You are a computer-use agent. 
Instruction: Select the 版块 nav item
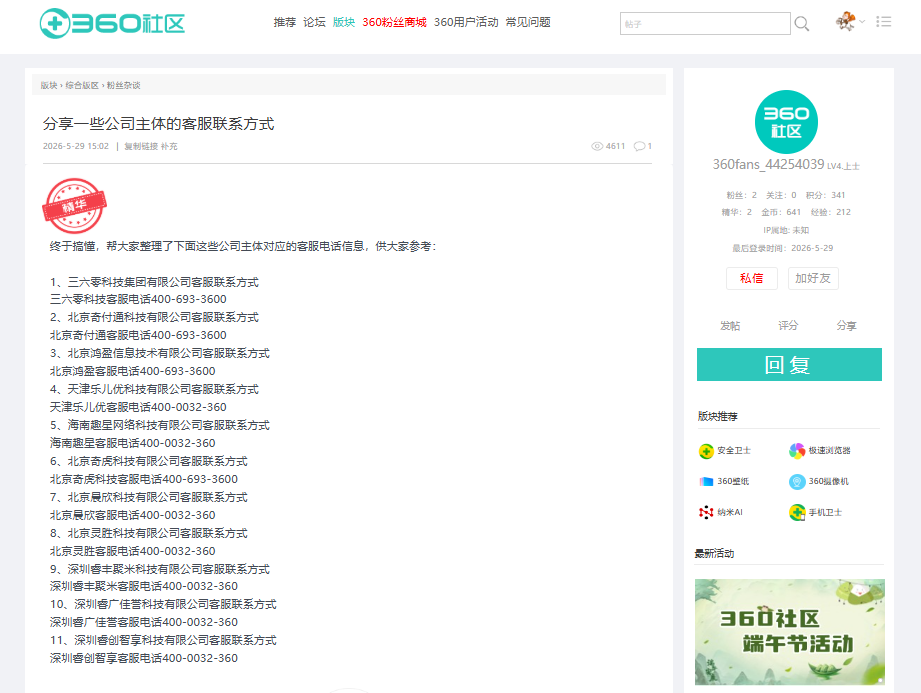click(x=344, y=22)
